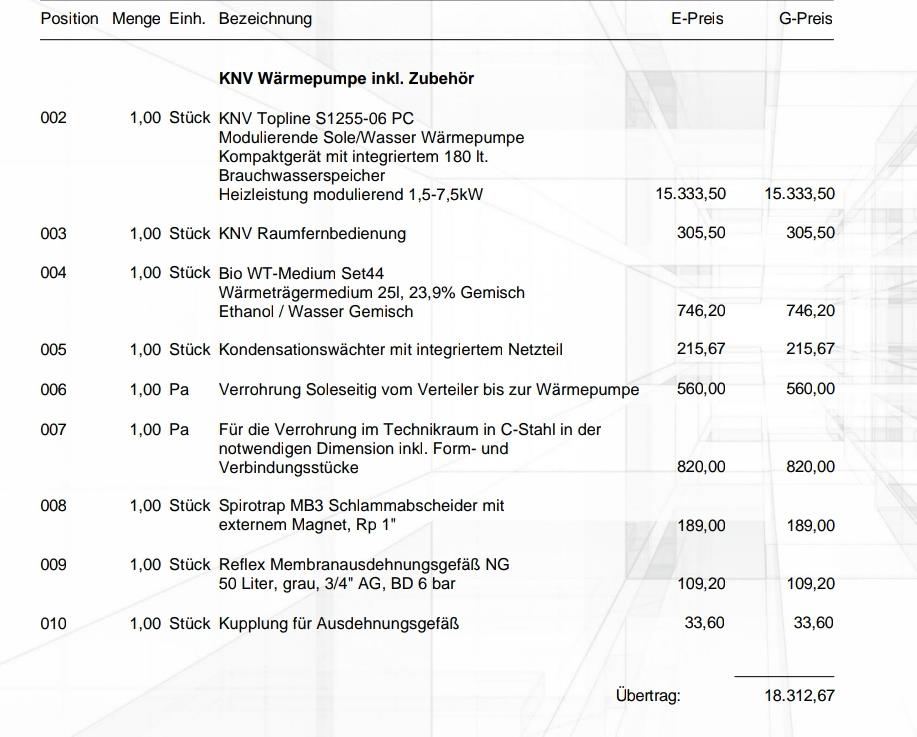This screenshot has width=917, height=737.
Task: Click the E-Preis value 305,50
Action: (x=701, y=233)
